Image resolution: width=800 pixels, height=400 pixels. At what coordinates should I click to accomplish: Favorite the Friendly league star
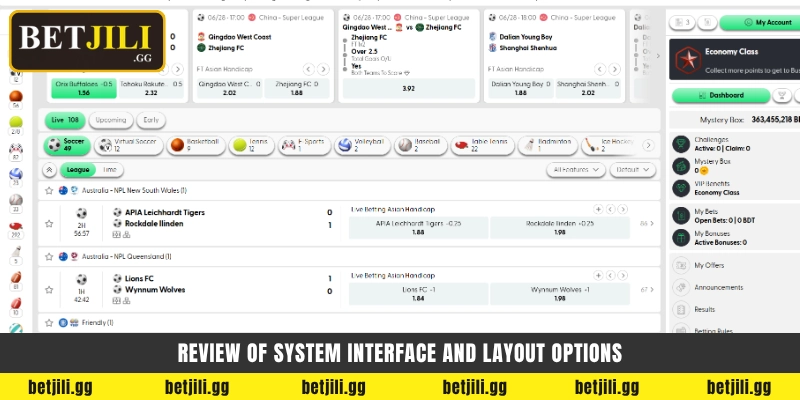click(49, 323)
